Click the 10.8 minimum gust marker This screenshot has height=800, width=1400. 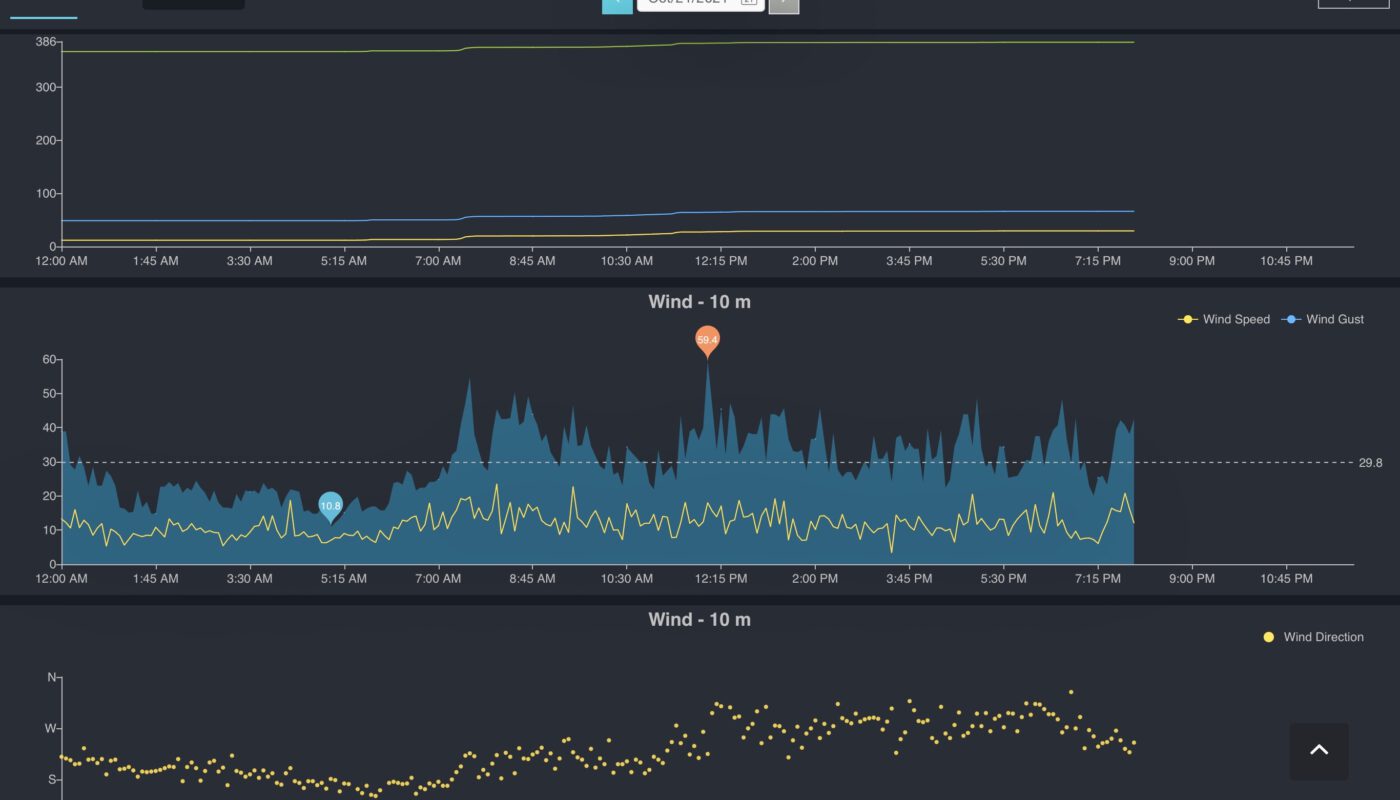pos(330,507)
